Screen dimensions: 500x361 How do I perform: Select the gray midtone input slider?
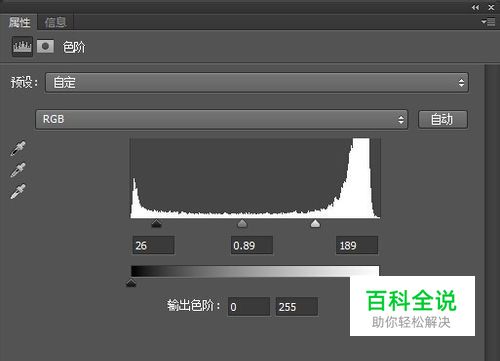pos(242,223)
